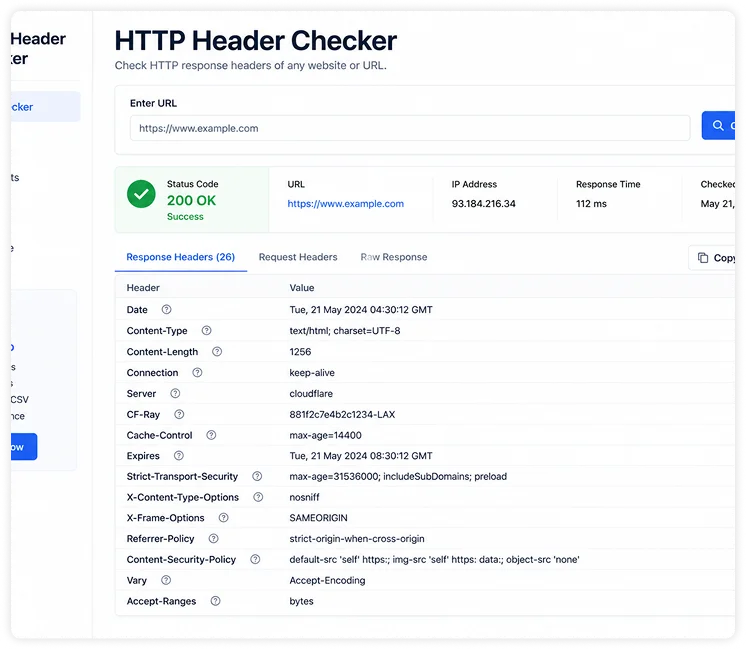Copy the response headers
The width and height of the screenshot is (747, 650).
(x=712, y=258)
